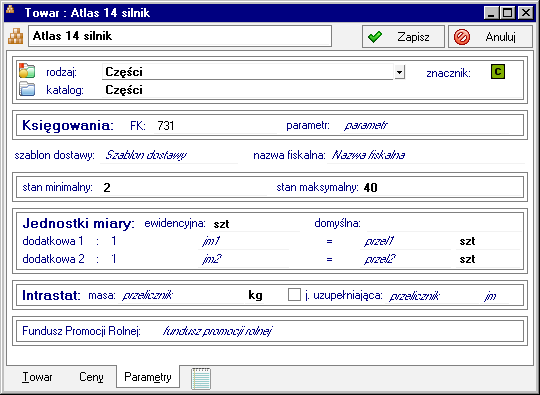Select the Parametry tab

point(148,377)
